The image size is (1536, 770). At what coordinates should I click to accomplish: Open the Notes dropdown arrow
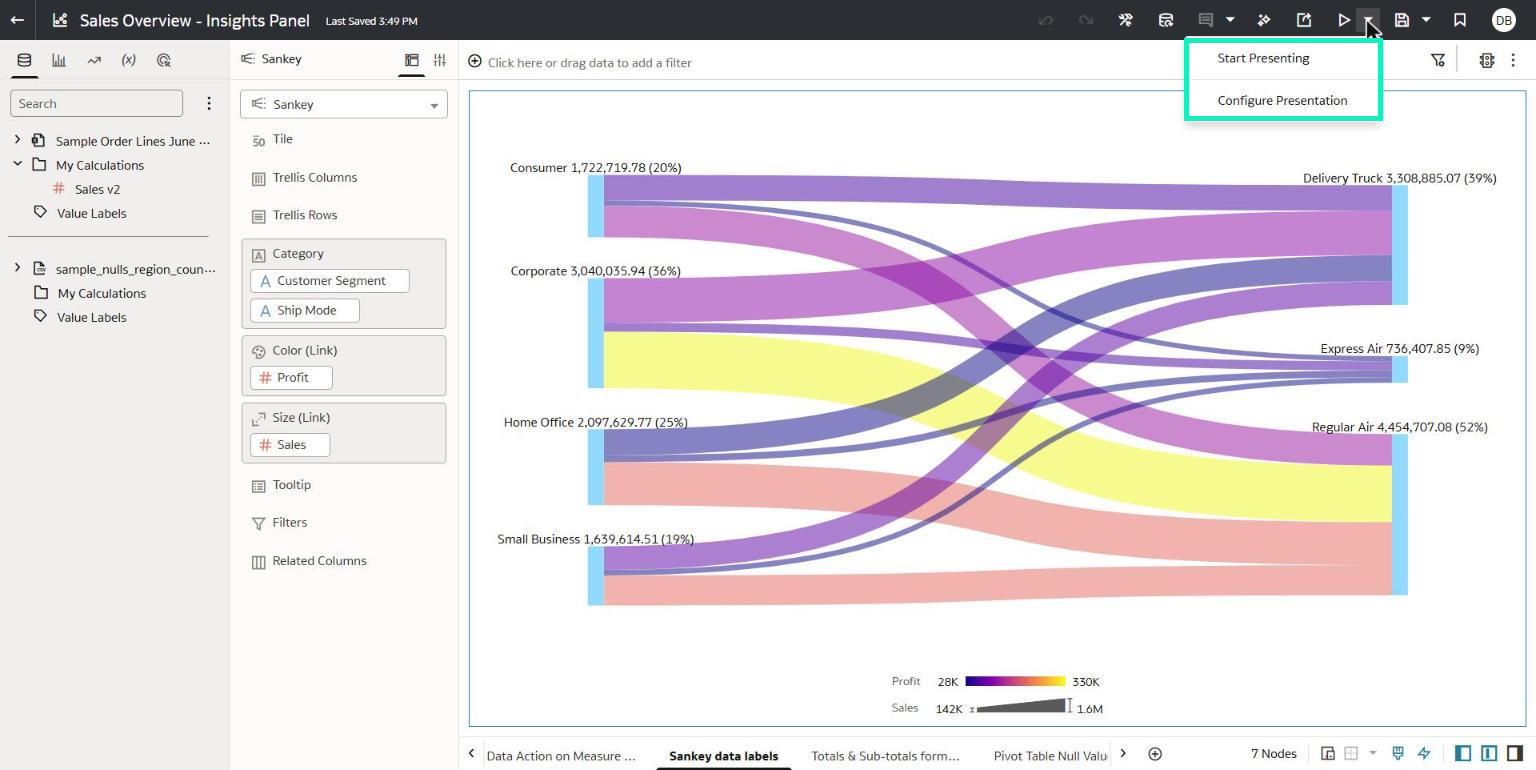[1230, 20]
